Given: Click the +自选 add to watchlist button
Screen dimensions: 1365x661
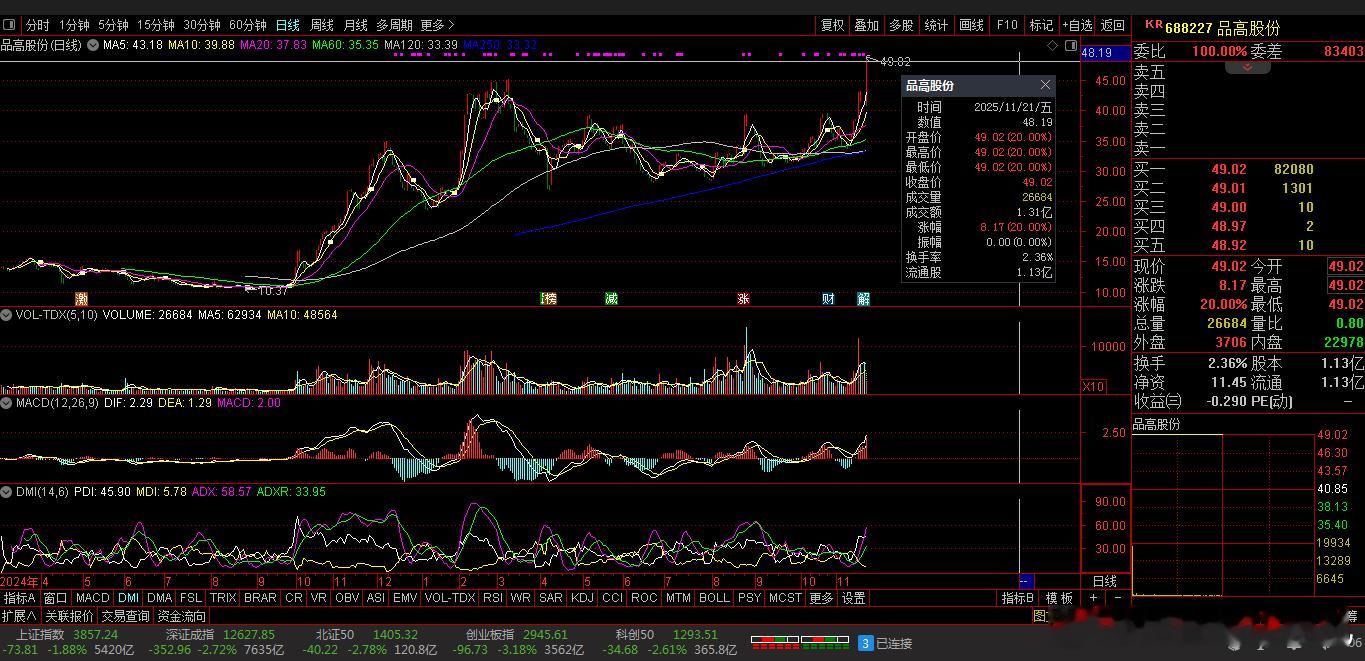Looking at the screenshot, I should click(1077, 25).
